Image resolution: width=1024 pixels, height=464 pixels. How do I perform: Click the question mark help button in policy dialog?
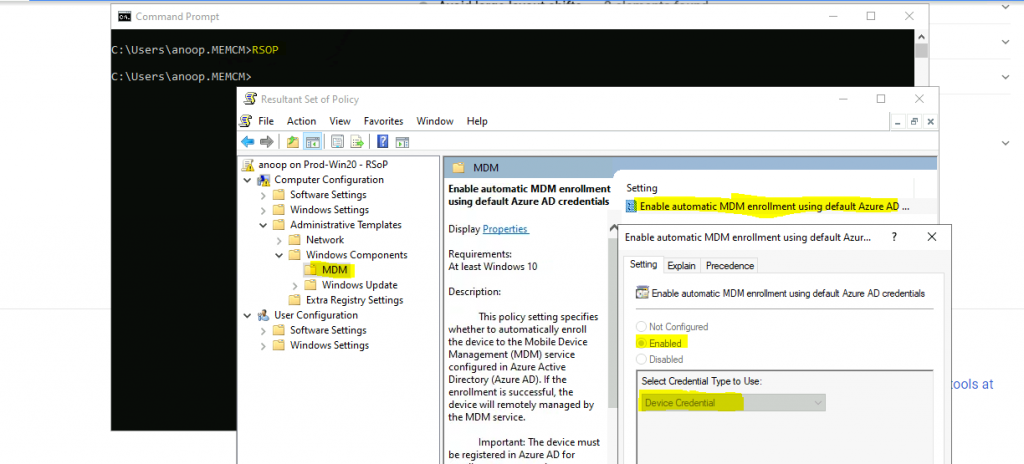point(894,237)
